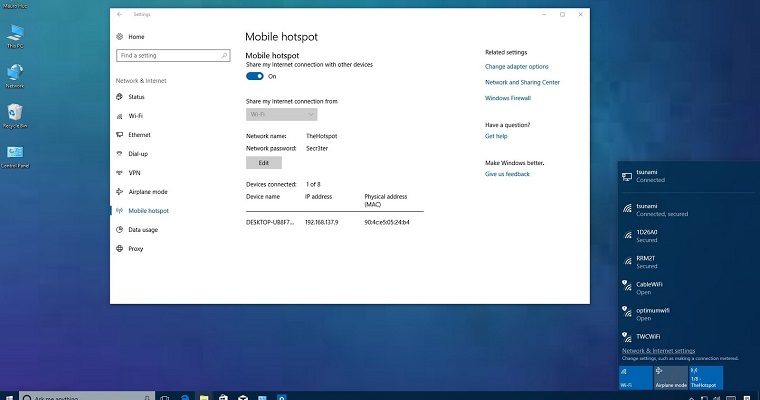Open the Share my Internet connection from dropdown
760x400 pixels.
click(282, 114)
